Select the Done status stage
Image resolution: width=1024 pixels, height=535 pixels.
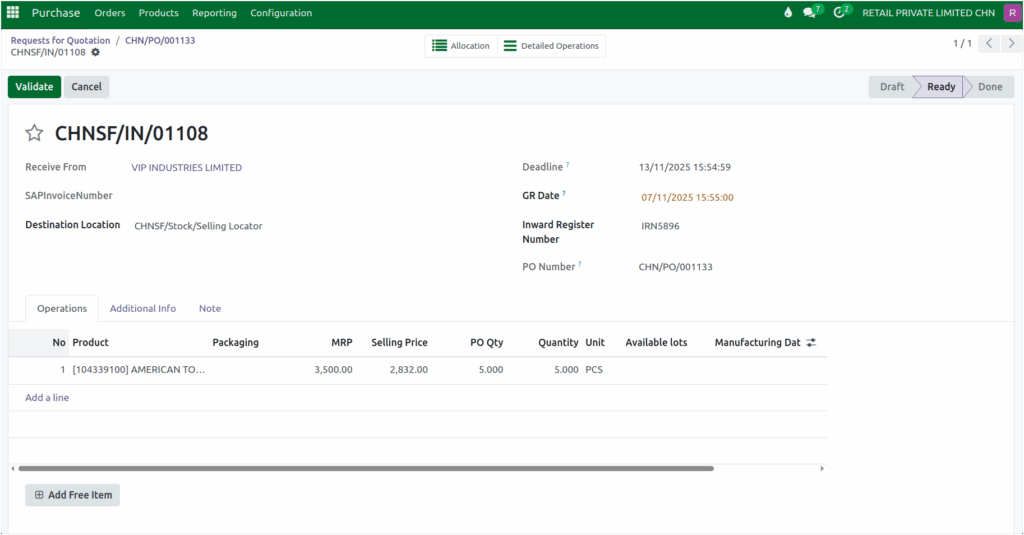click(x=990, y=87)
